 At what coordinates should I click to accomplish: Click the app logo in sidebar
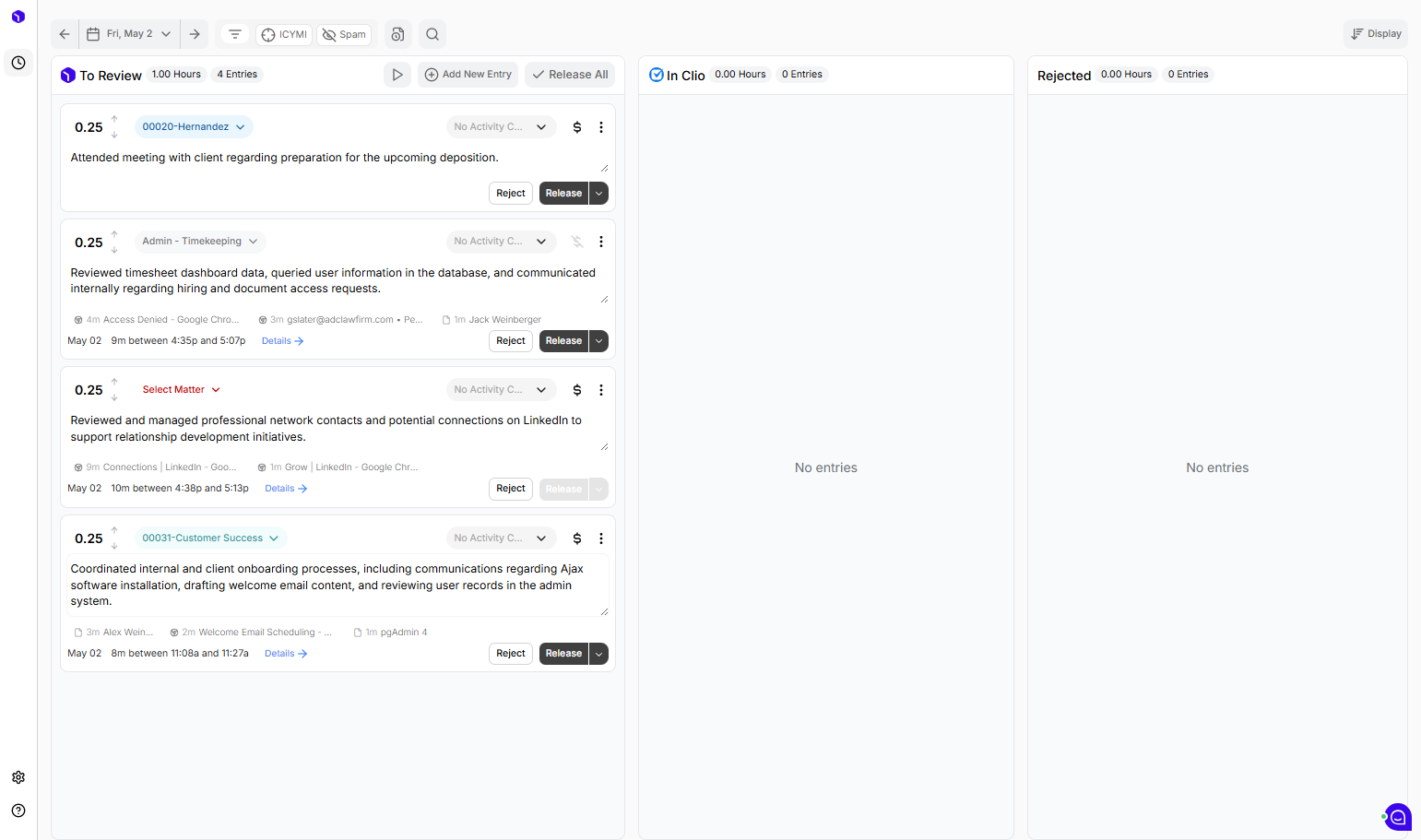coord(18,17)
